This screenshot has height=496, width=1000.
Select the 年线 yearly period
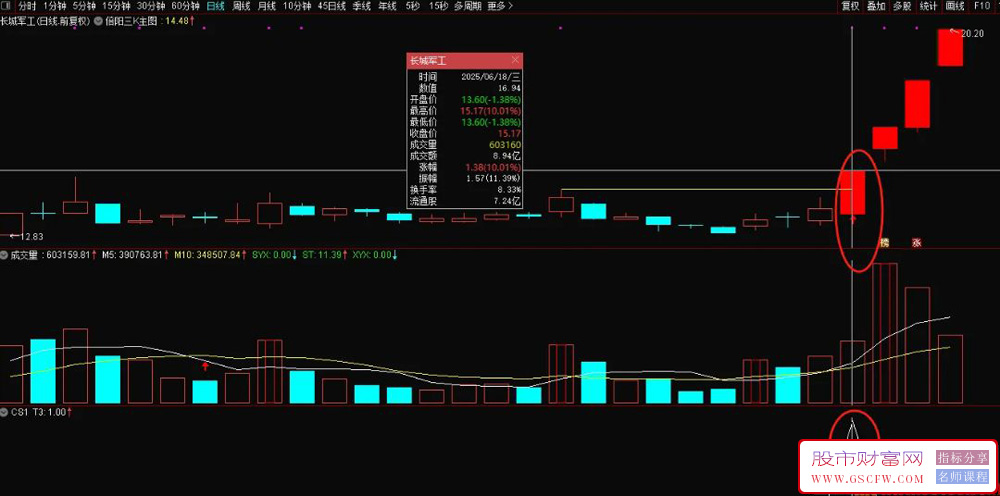point(386,6)
